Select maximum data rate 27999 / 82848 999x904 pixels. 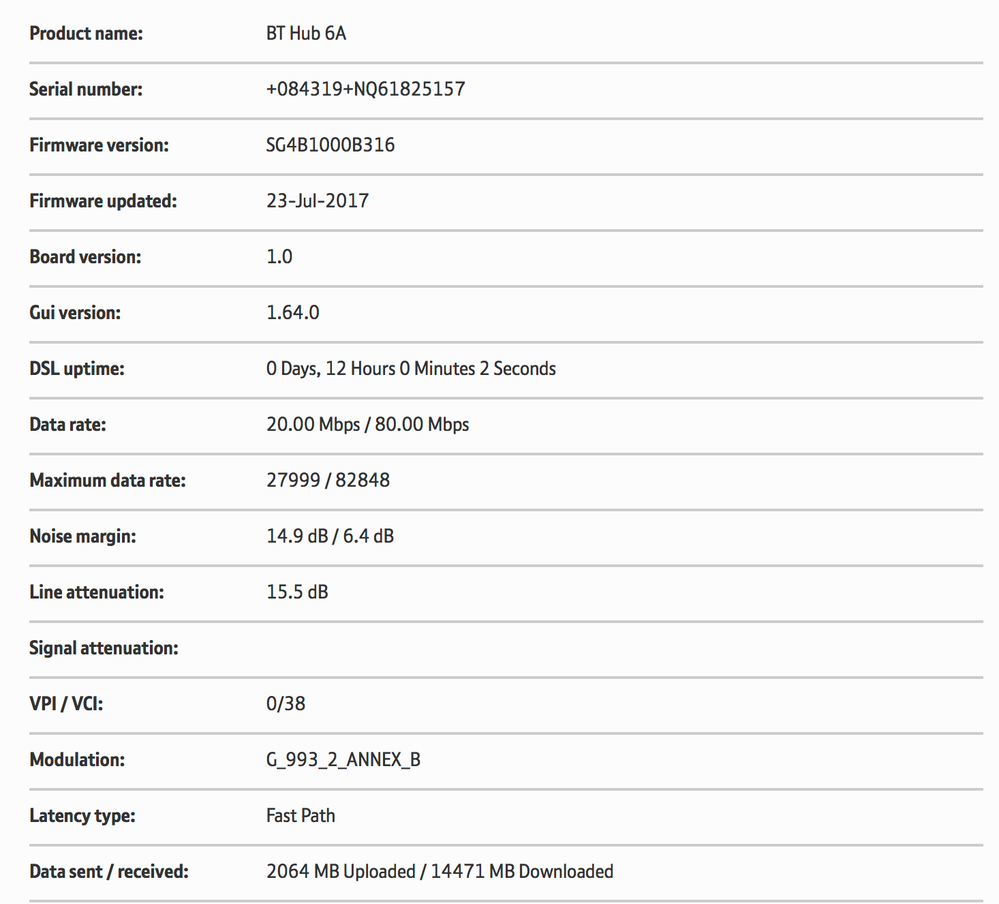pos(327,480)
